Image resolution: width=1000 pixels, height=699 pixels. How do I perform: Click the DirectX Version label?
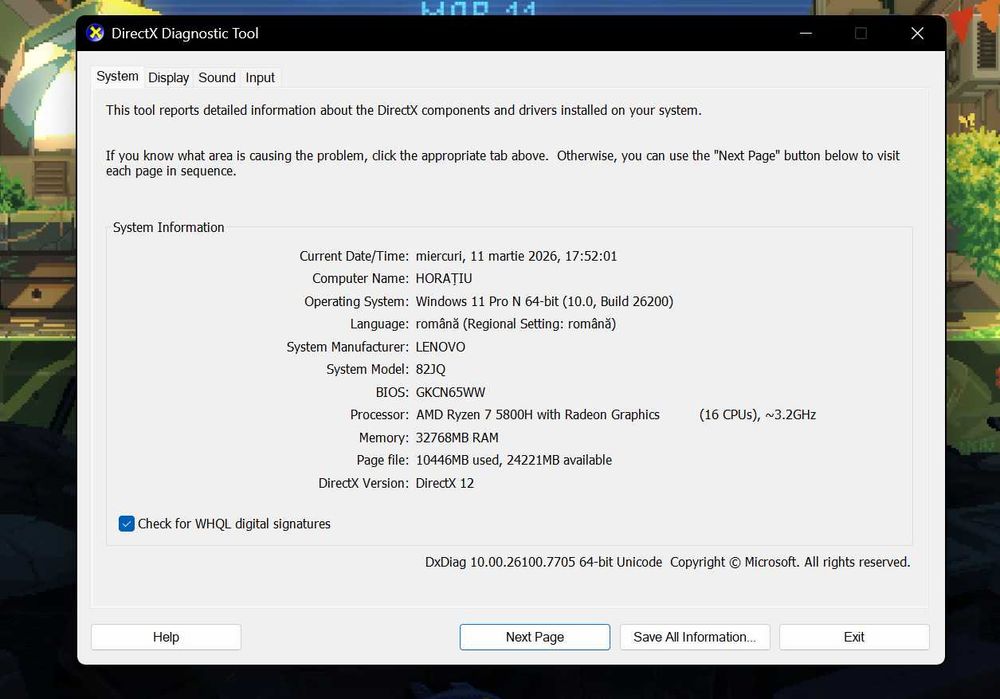click(x=364, y=483)
